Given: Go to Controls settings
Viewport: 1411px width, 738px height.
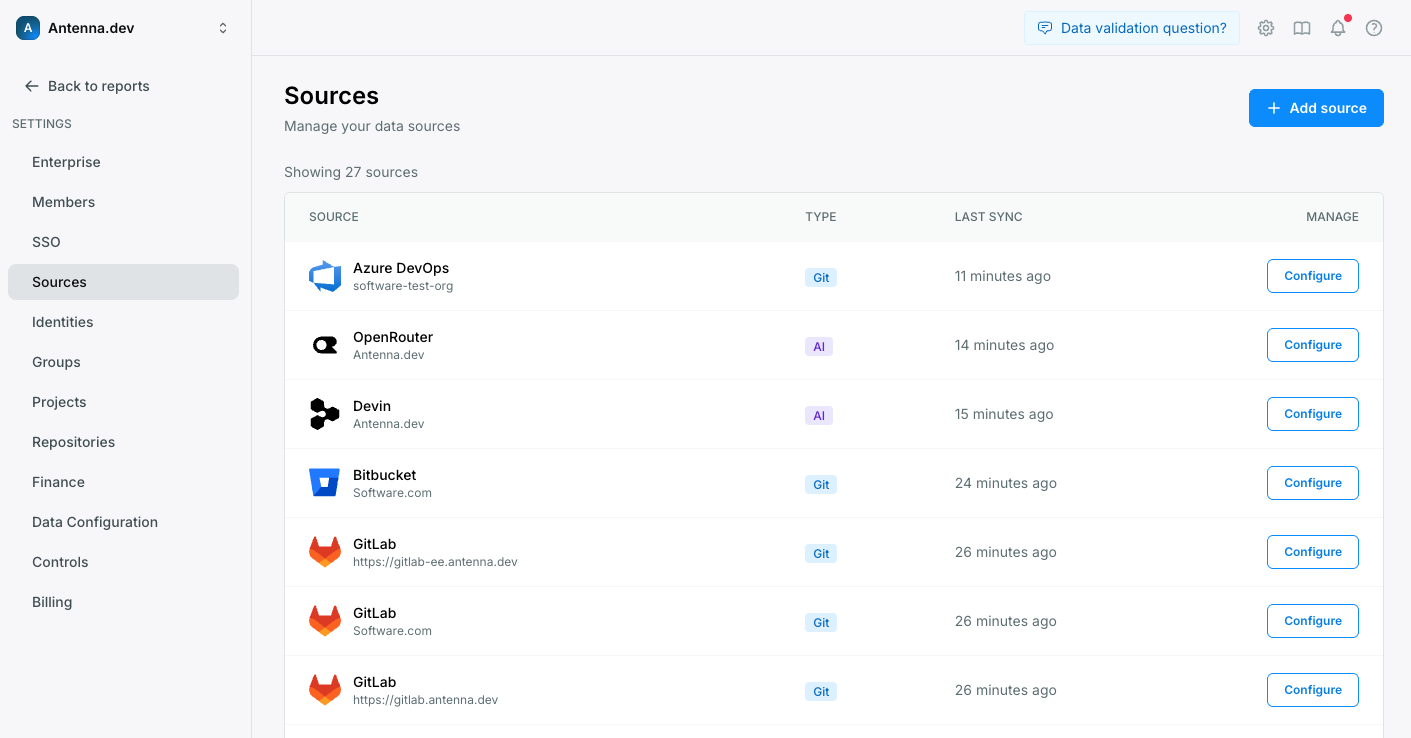Looking at the screenshot, I should pos(123,562).
